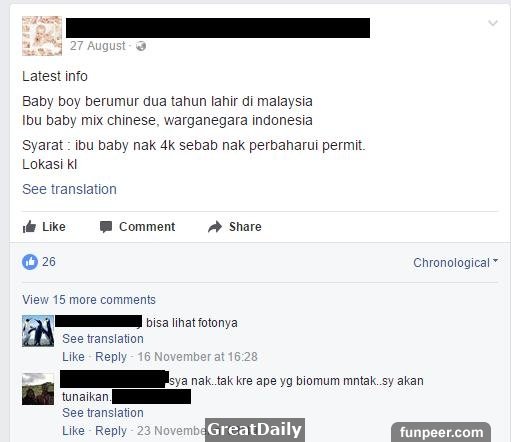Click See translation under the main post
Image resolution: width=511 pixels, height=442 pixels.
click(x=69, y=189)
